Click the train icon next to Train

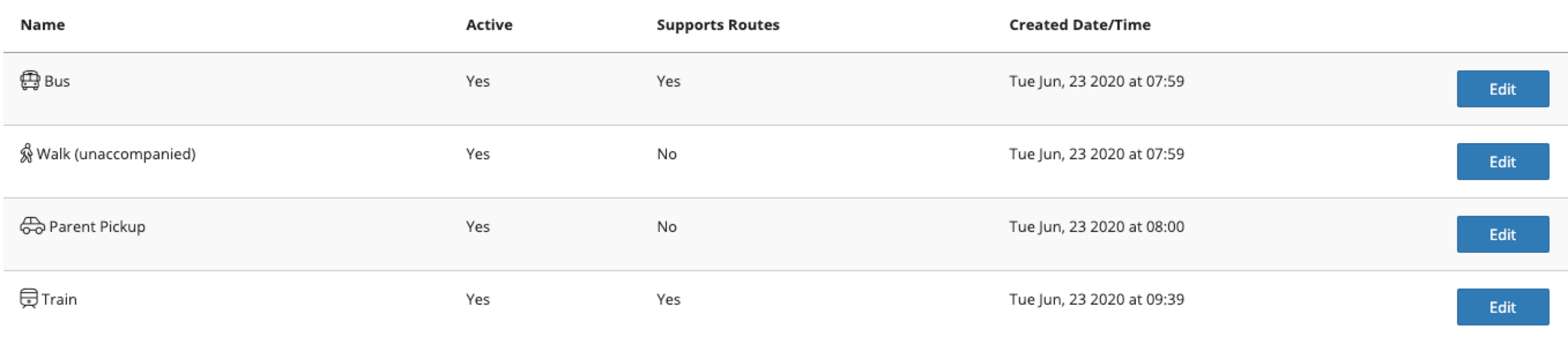(29, 298)
